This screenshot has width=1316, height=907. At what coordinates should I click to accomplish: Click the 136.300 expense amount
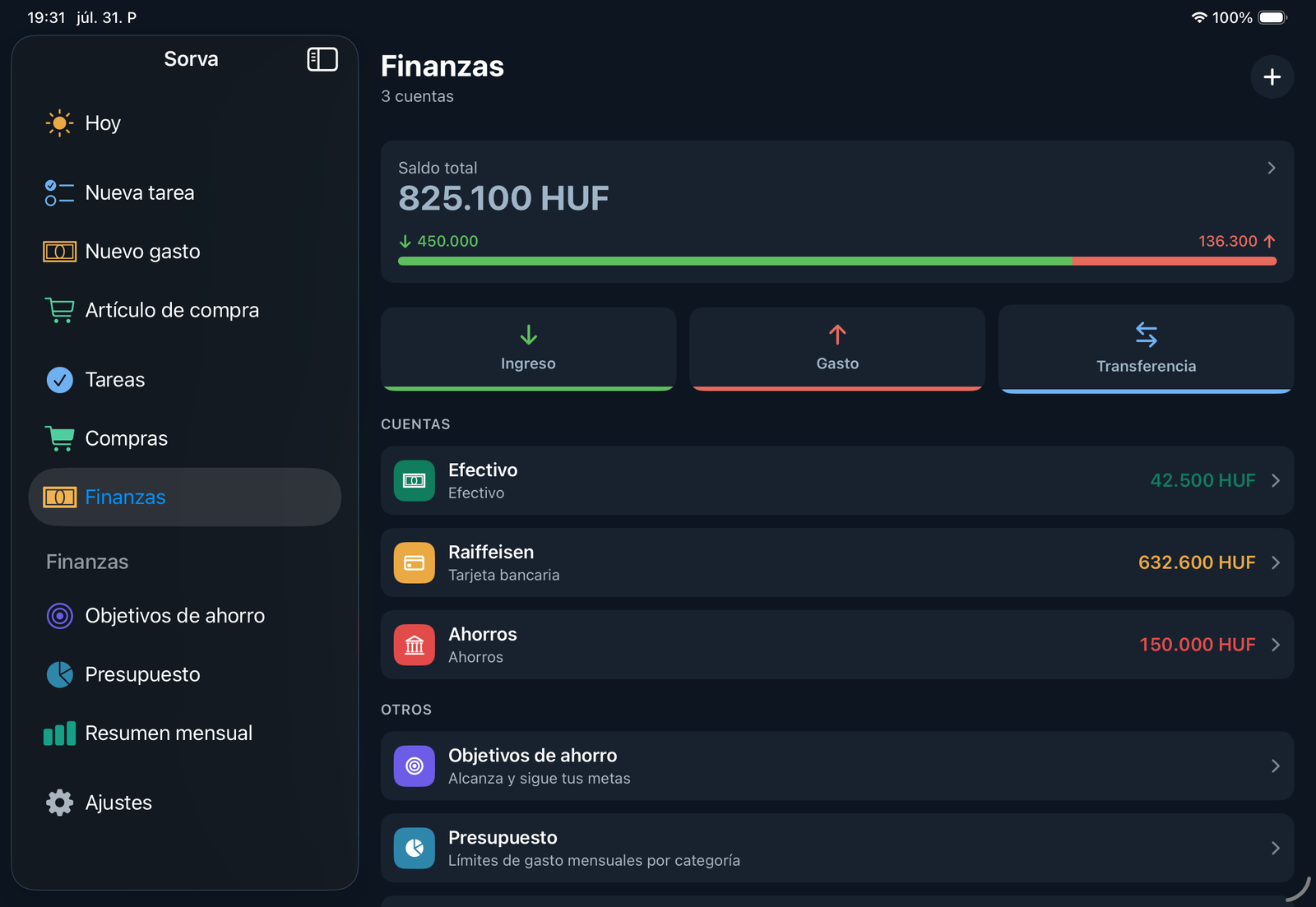(1228, 242)
